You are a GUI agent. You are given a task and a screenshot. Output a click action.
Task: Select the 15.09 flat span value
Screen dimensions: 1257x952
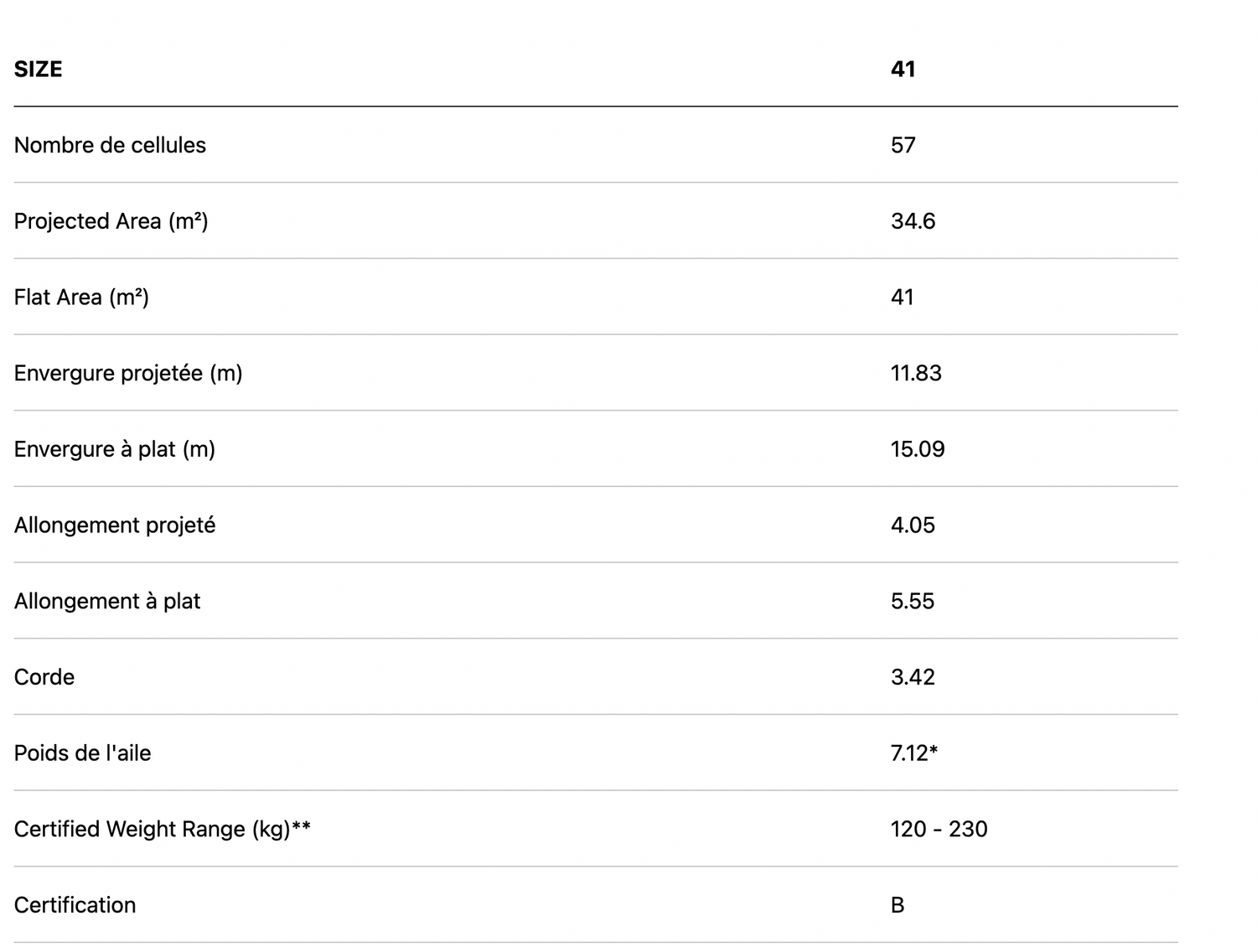click(918, 449)
